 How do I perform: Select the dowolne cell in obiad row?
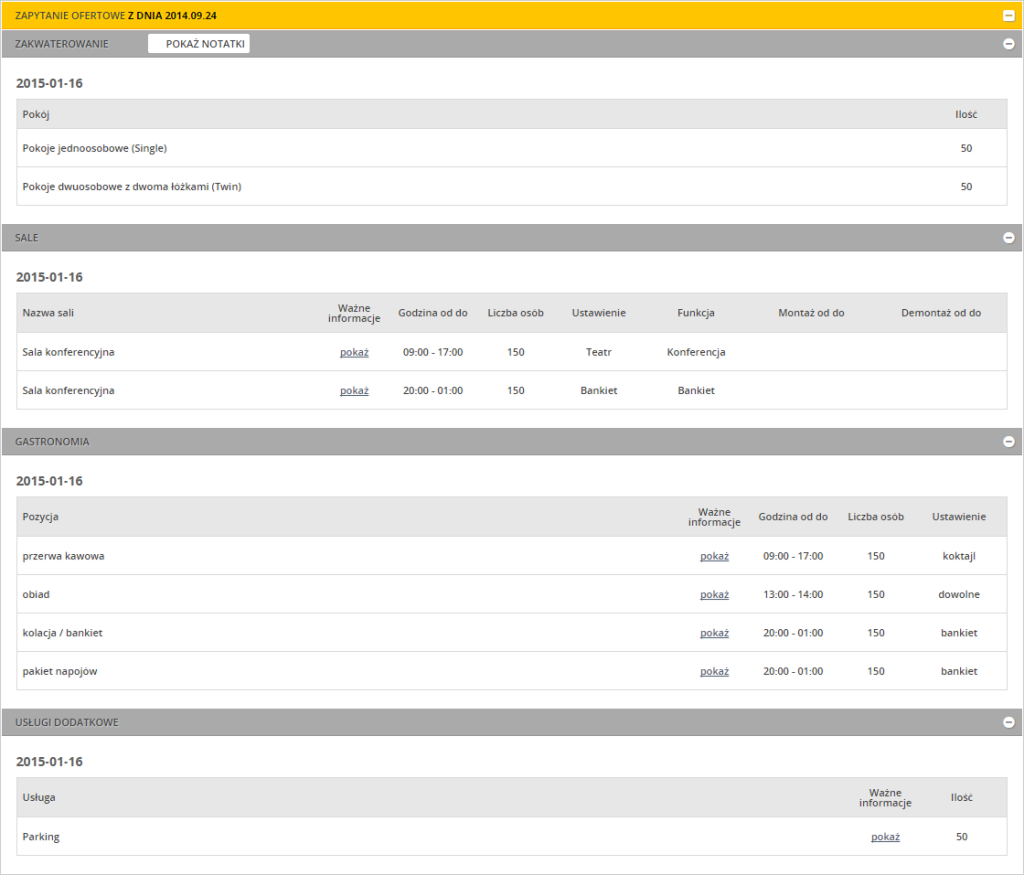point(959,594)
